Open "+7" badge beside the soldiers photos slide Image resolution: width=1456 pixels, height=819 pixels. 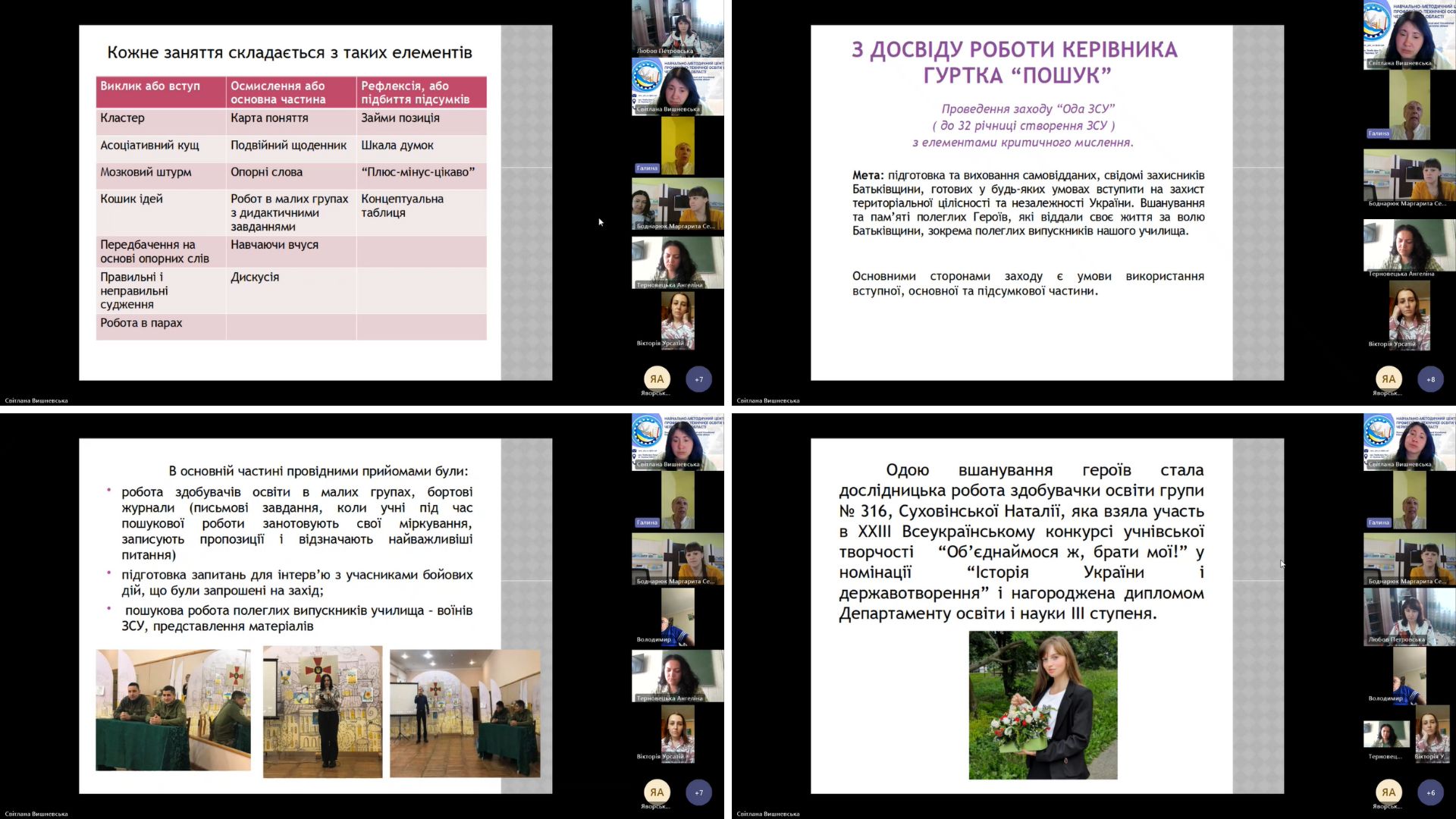698,792
